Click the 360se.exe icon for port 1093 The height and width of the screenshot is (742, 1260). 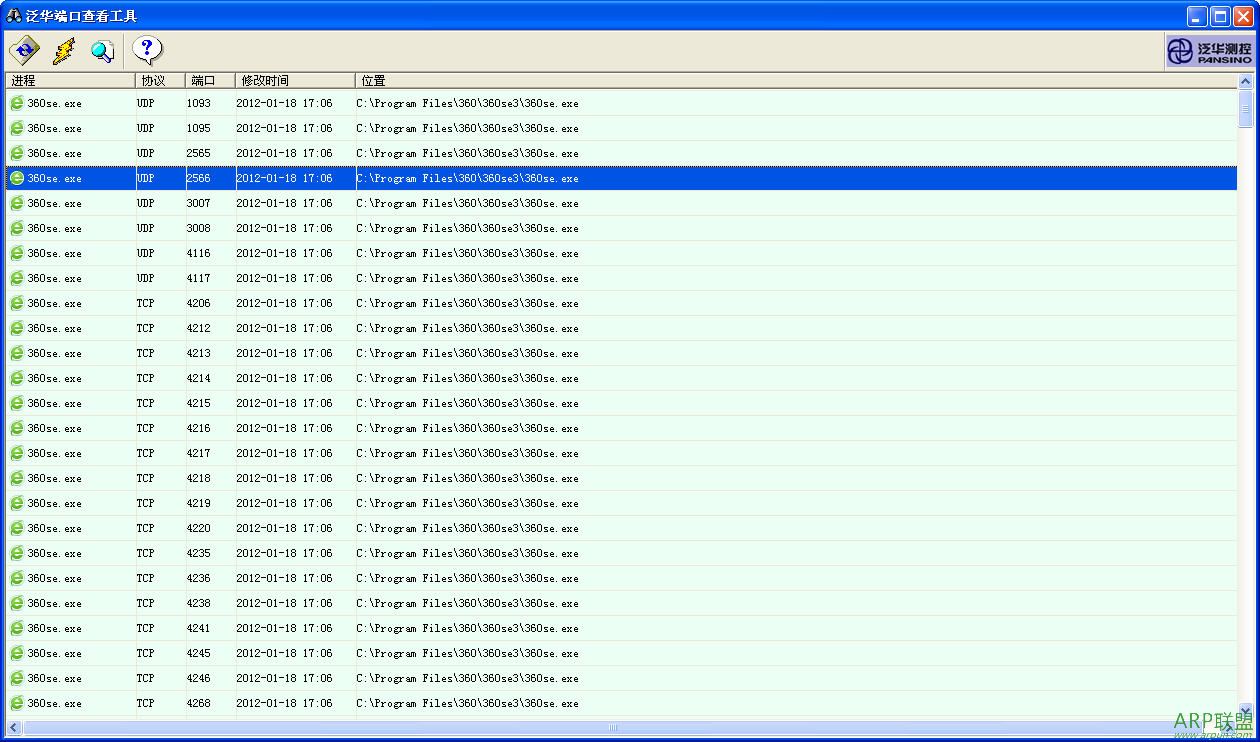pos(17,103)
